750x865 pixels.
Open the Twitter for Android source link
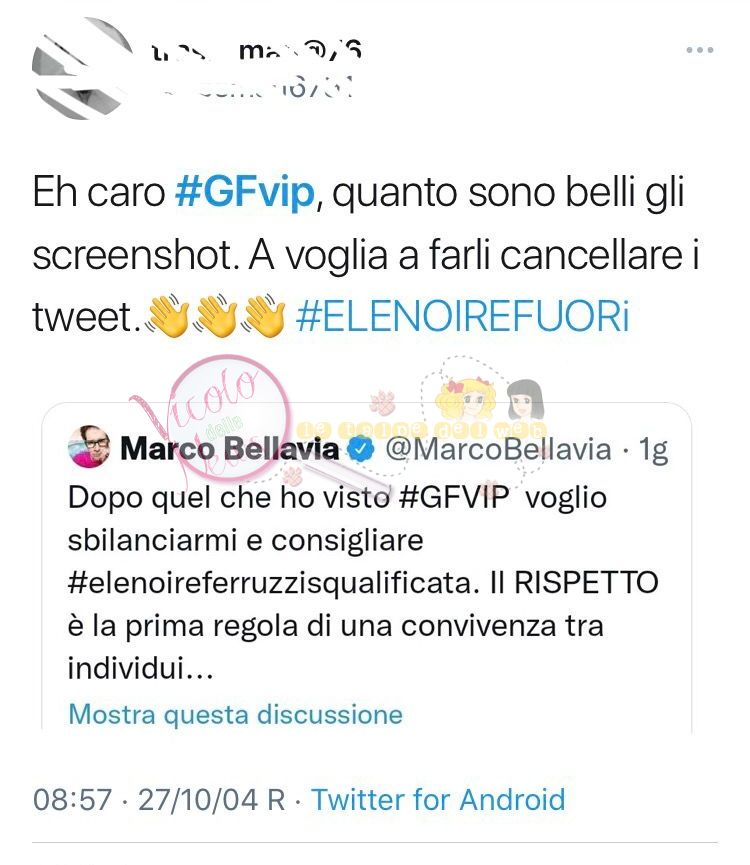coord(438,799)
